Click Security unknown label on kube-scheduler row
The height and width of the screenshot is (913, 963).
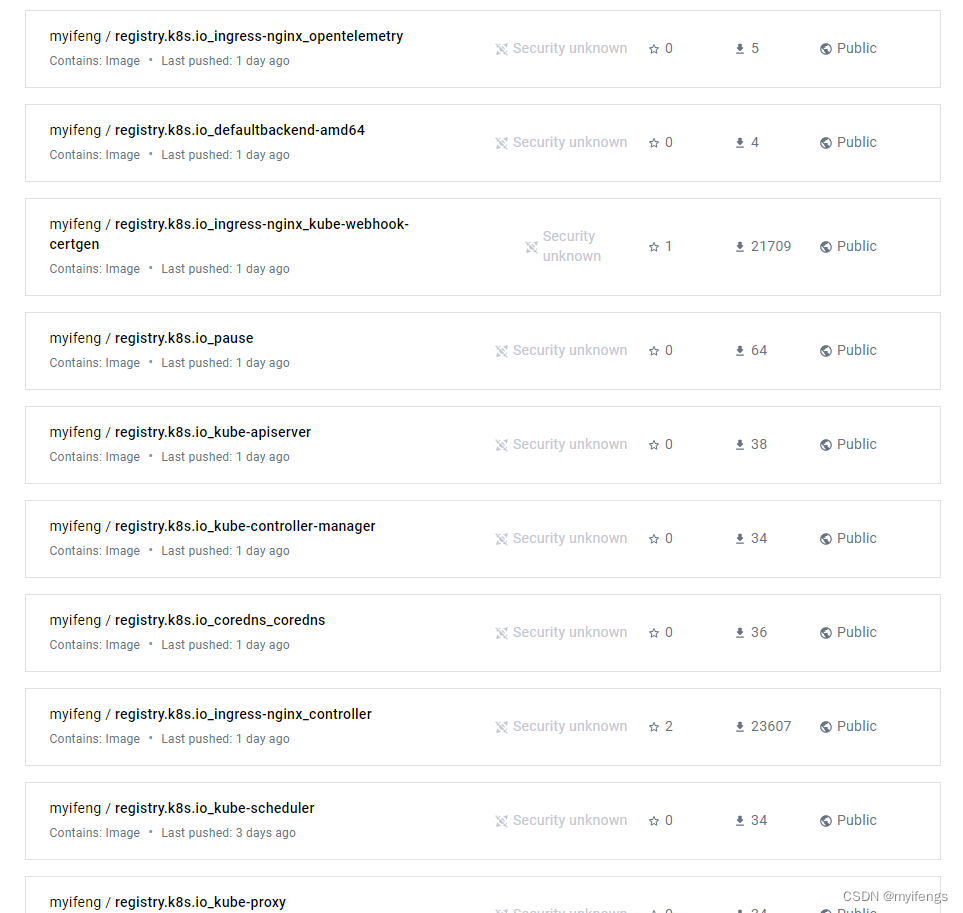click(570, 821)
